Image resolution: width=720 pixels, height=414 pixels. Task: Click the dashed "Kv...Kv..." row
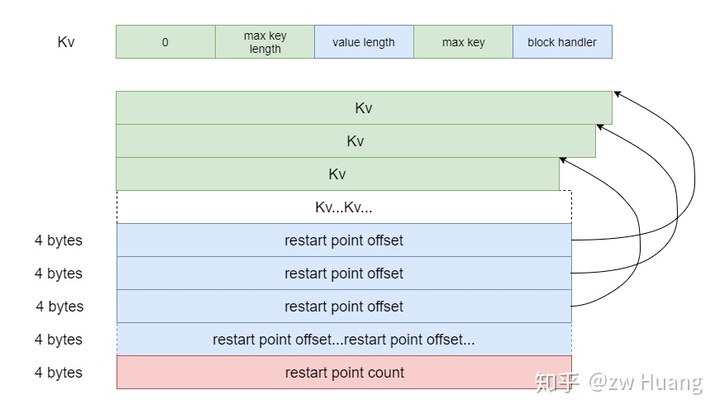(344, 207)
